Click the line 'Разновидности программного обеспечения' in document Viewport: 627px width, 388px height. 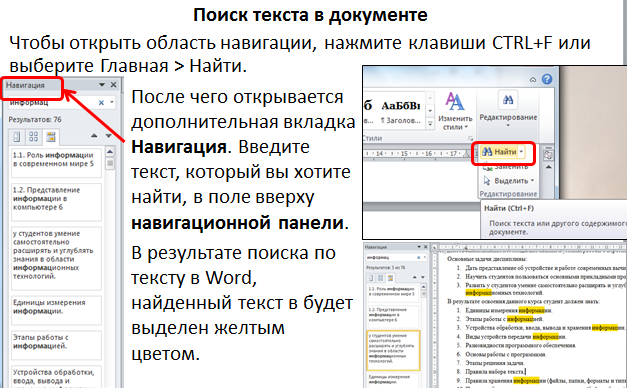point(520,345)
